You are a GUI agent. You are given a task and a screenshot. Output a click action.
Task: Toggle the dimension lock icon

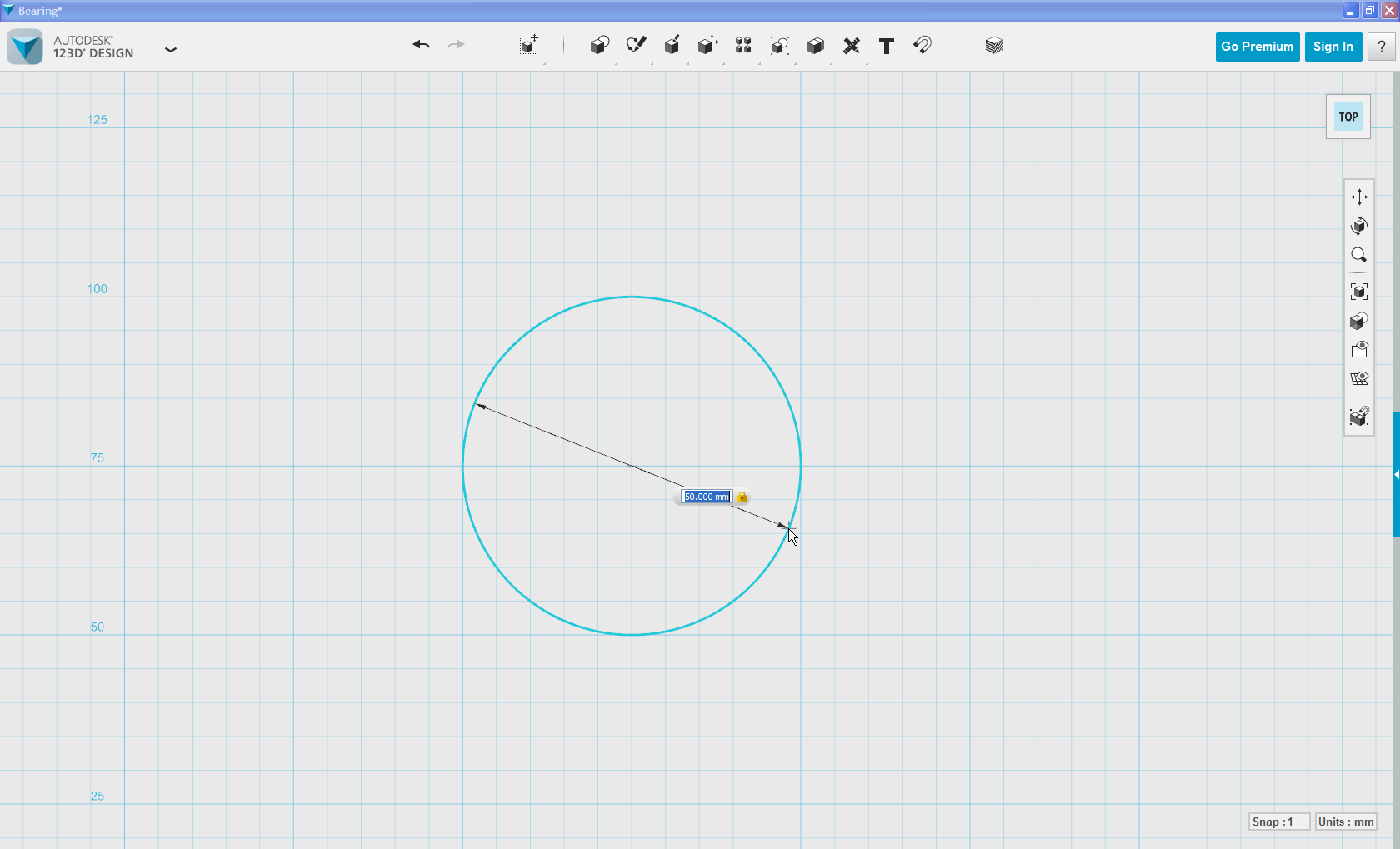pyautogui.click(x=742, y=497)
